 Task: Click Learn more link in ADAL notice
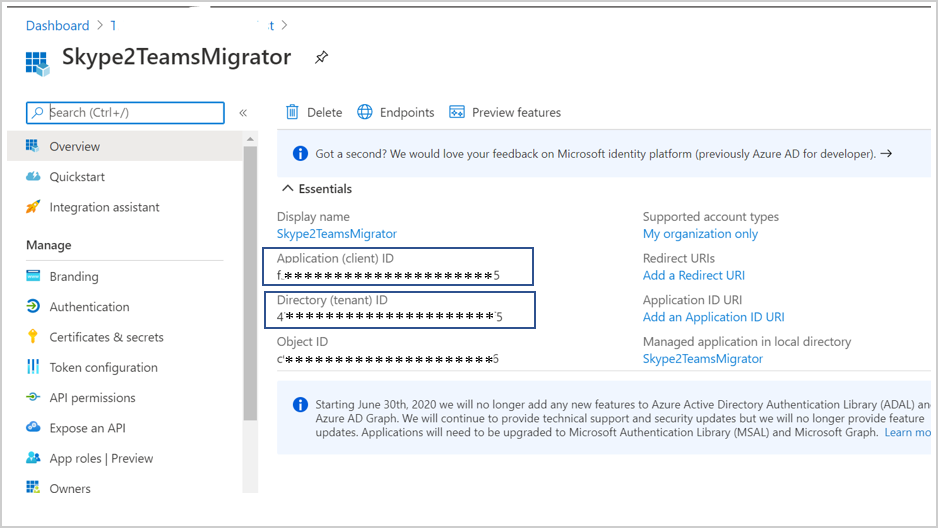click(907, 432)
